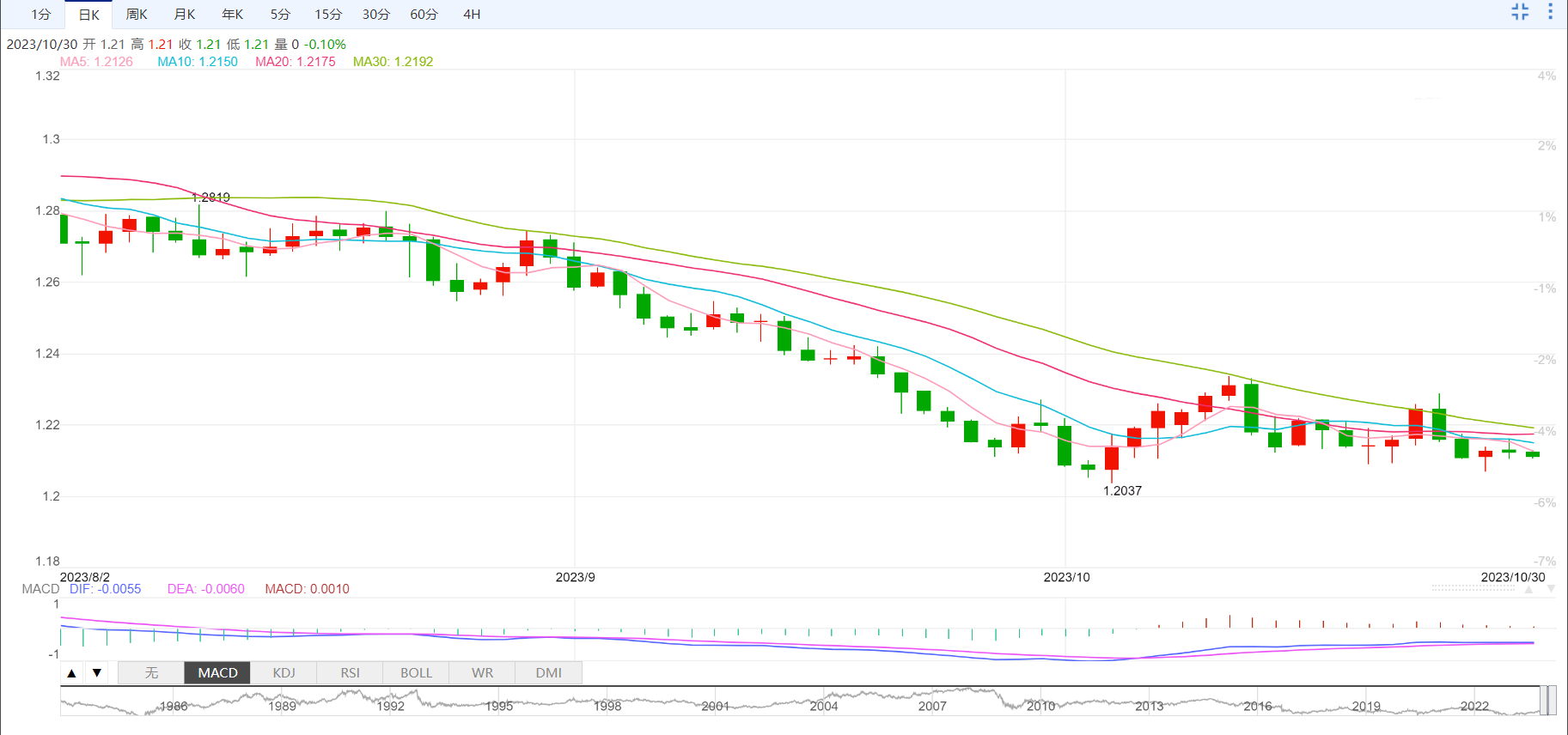Click the black up-arrow next to the indicator tabs
1568x735 pixels.
(72, 673)
